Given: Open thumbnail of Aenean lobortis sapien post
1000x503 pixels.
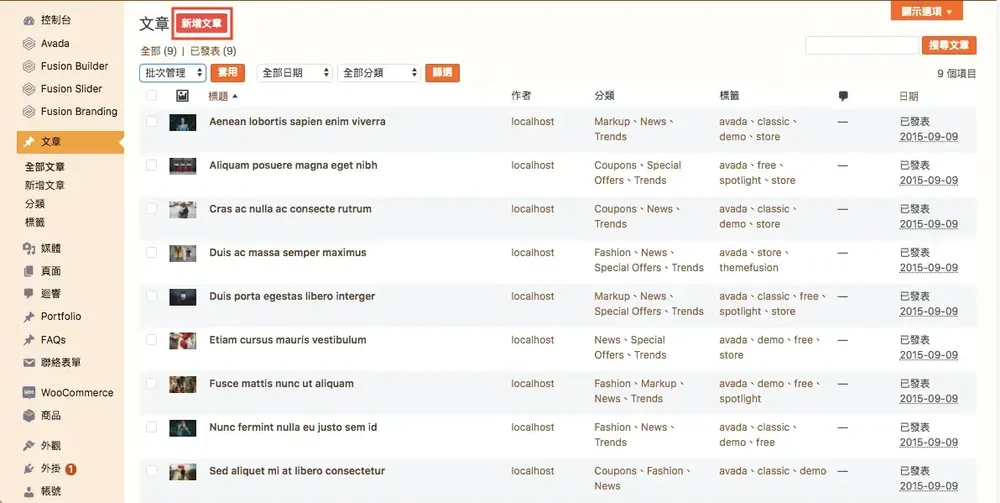Looking at the screenshot, I should point(182,122).
